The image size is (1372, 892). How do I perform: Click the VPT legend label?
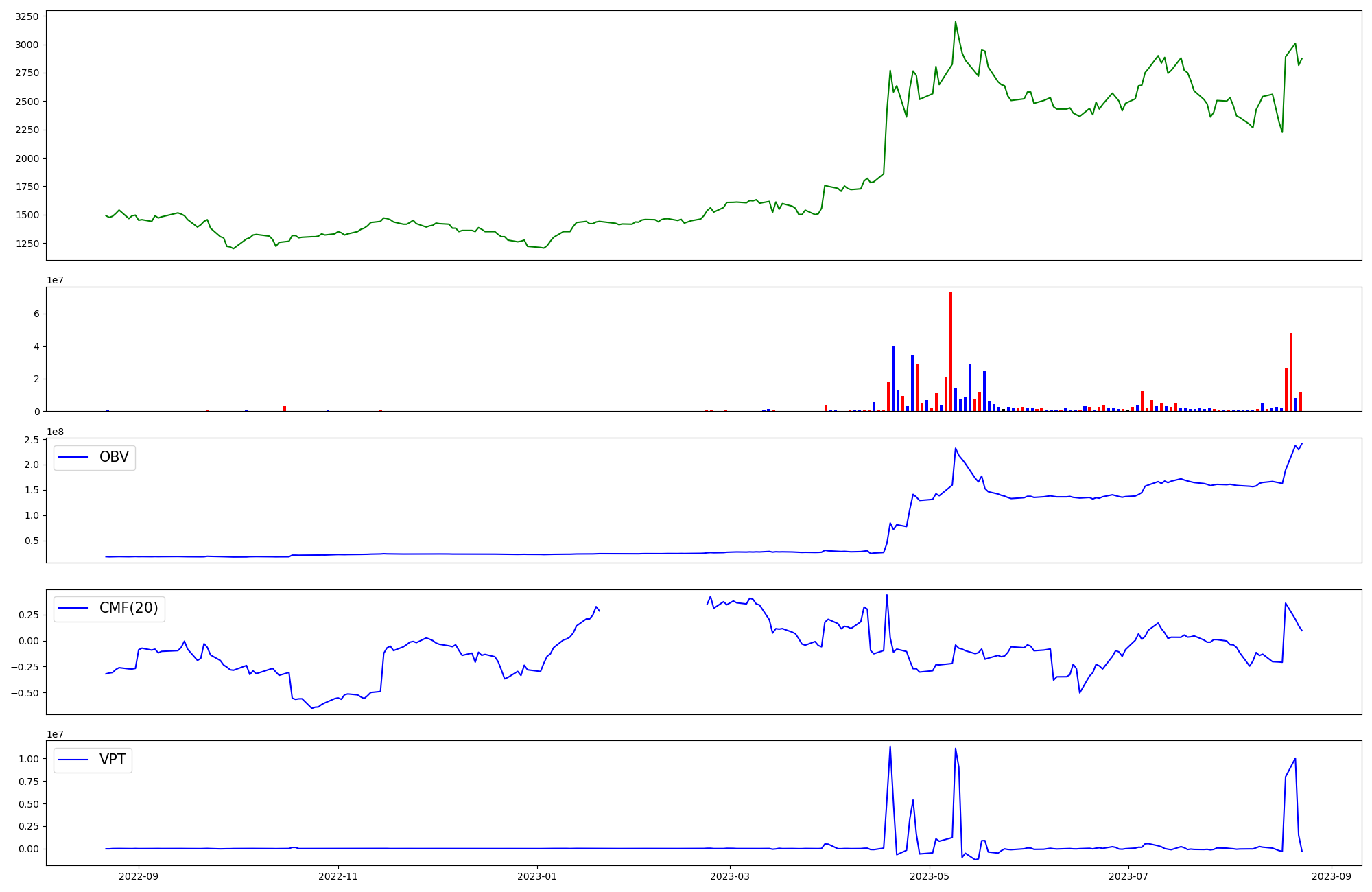[x=113, y=760]
